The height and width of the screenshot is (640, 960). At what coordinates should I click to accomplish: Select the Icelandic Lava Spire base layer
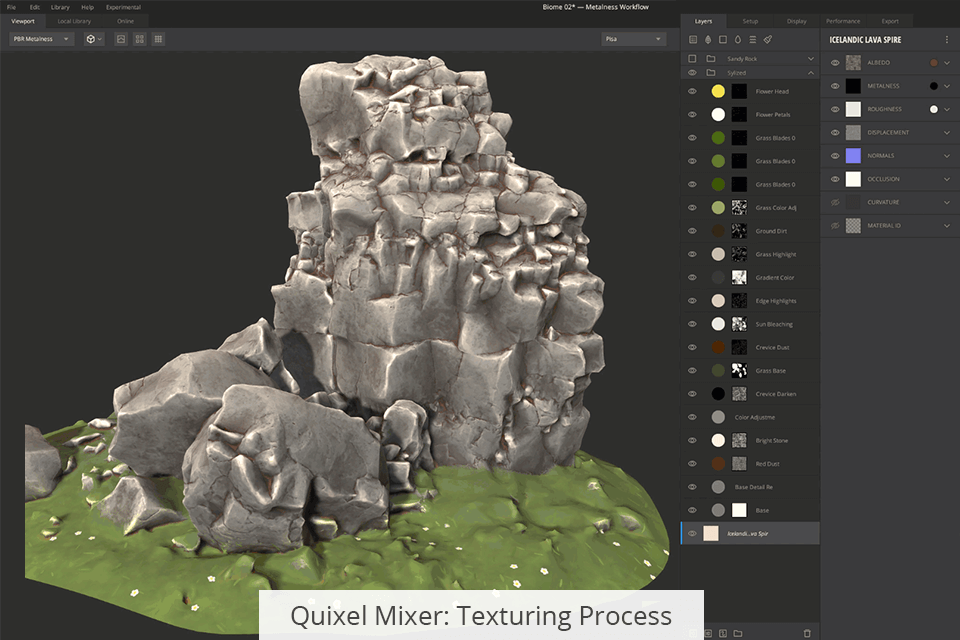[x=751, y=533]
